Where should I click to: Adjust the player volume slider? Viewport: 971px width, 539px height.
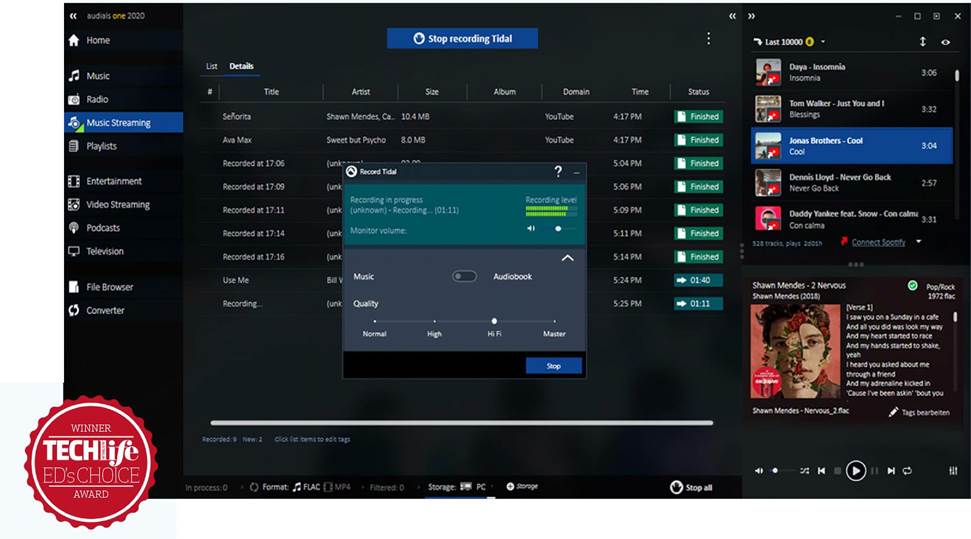782,471
